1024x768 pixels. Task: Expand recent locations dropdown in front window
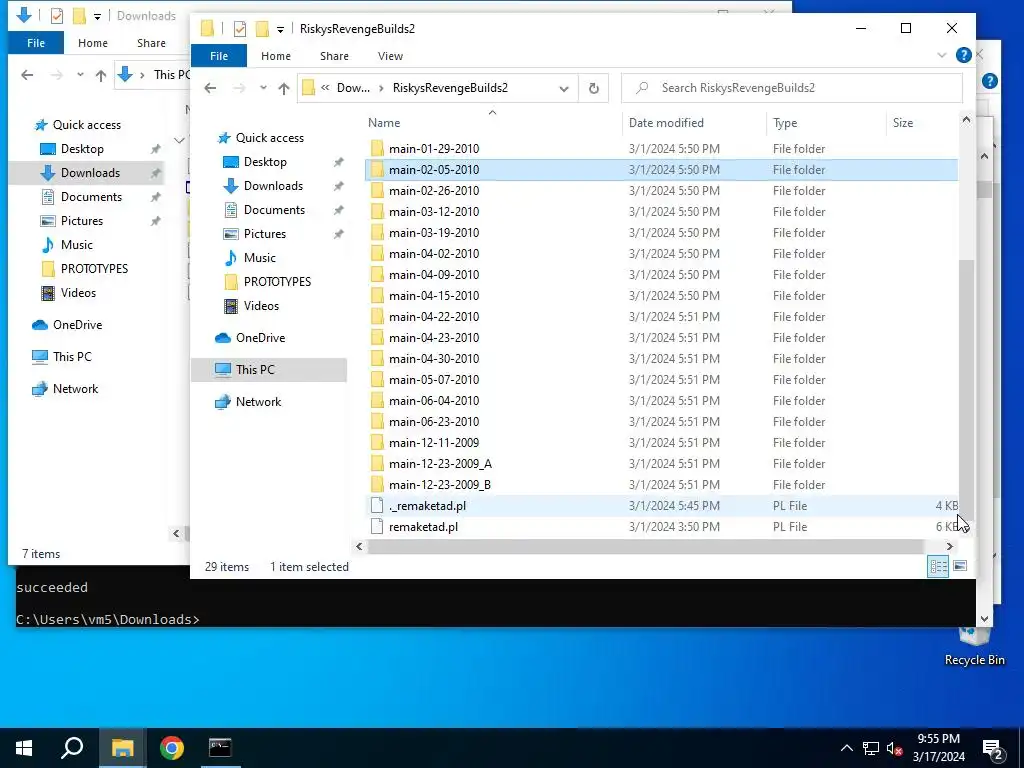tap(263, 88)
